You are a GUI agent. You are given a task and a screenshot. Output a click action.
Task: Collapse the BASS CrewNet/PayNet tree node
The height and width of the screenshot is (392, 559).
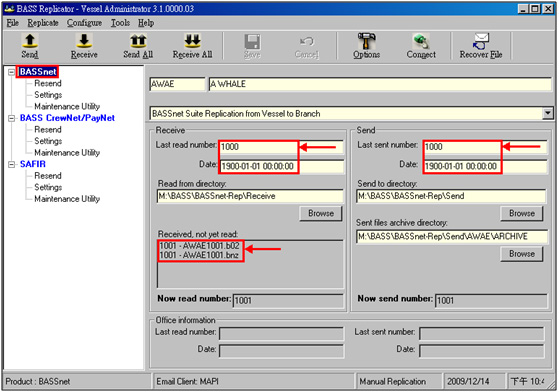[x=11, y=118]
